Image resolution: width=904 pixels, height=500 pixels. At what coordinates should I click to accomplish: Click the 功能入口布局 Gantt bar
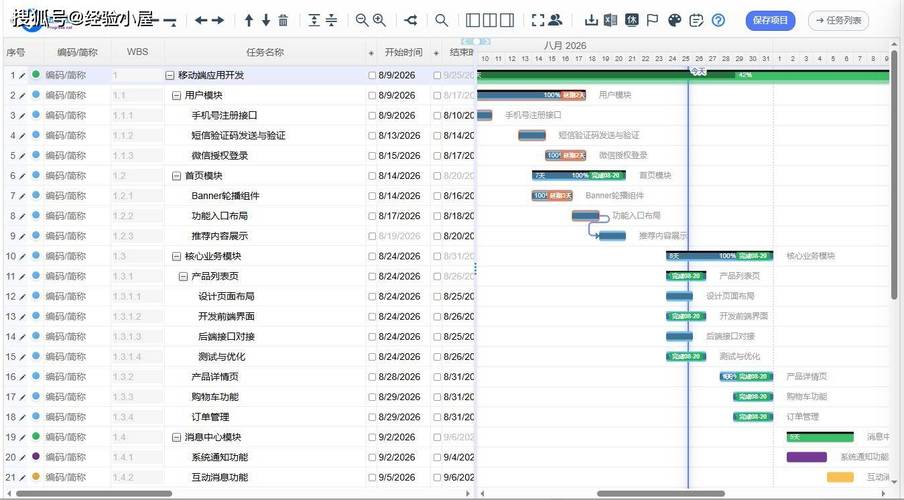(585, 216)
